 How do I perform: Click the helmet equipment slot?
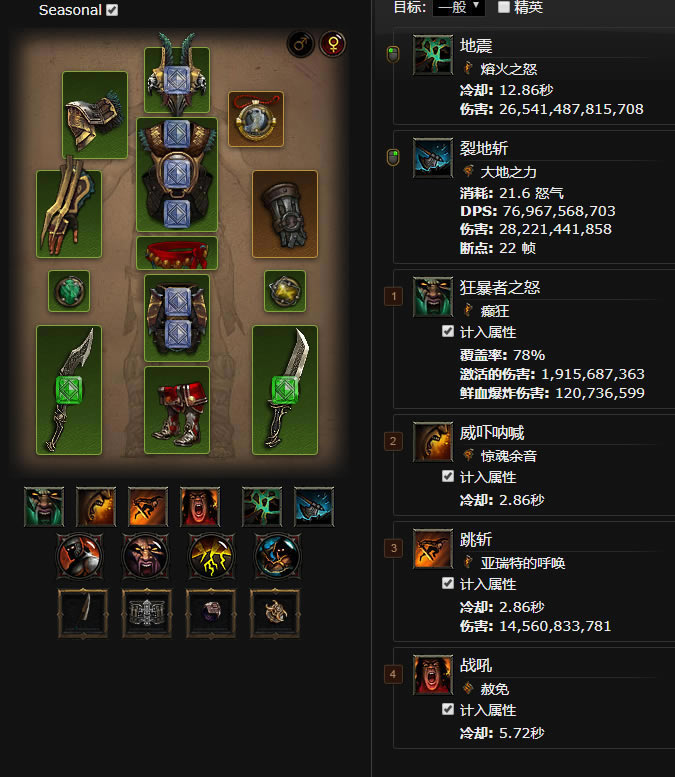(x=177, y=79)
